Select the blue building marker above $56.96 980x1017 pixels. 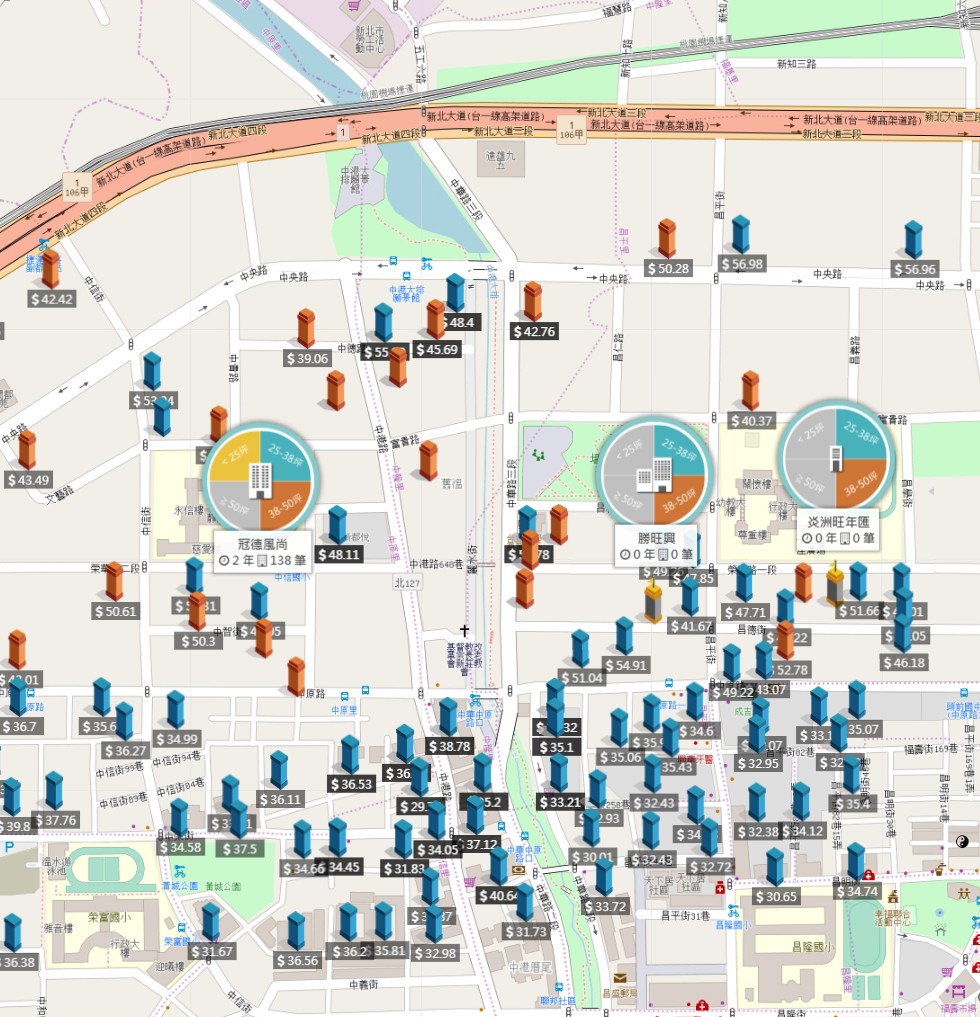coord(914,239)
